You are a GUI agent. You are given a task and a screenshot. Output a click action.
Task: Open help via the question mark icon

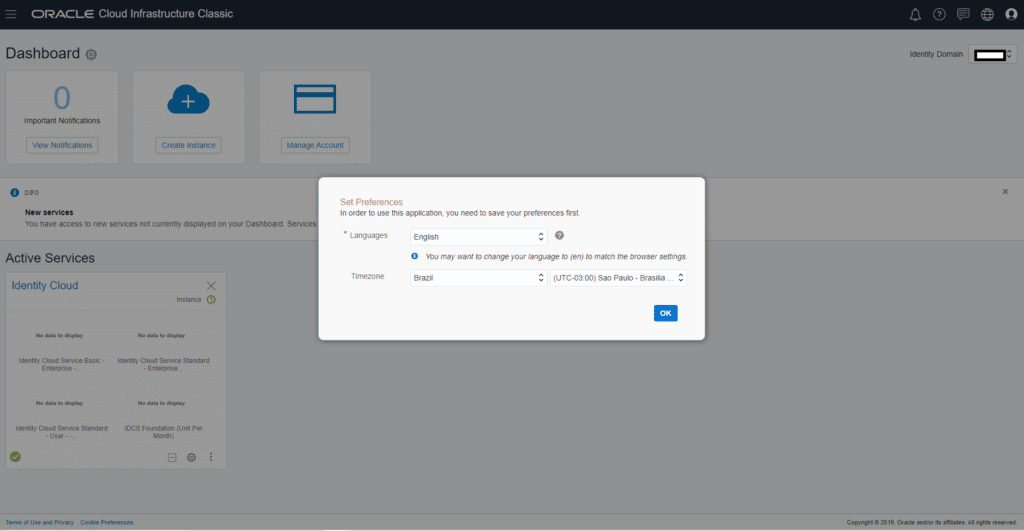[x=939, y=14]
